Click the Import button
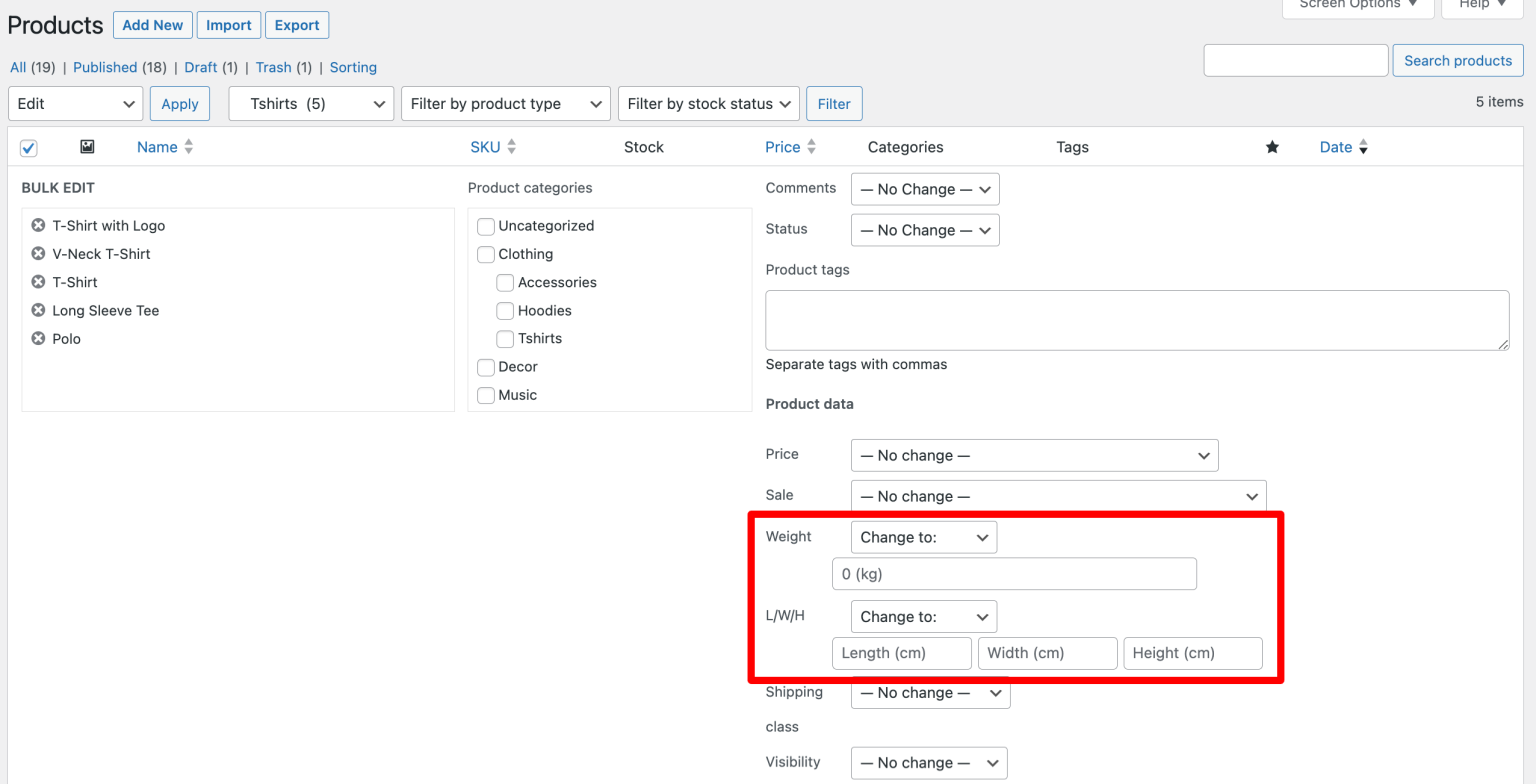This screenshot has height=784, width=1536. [x=229, y=25]
